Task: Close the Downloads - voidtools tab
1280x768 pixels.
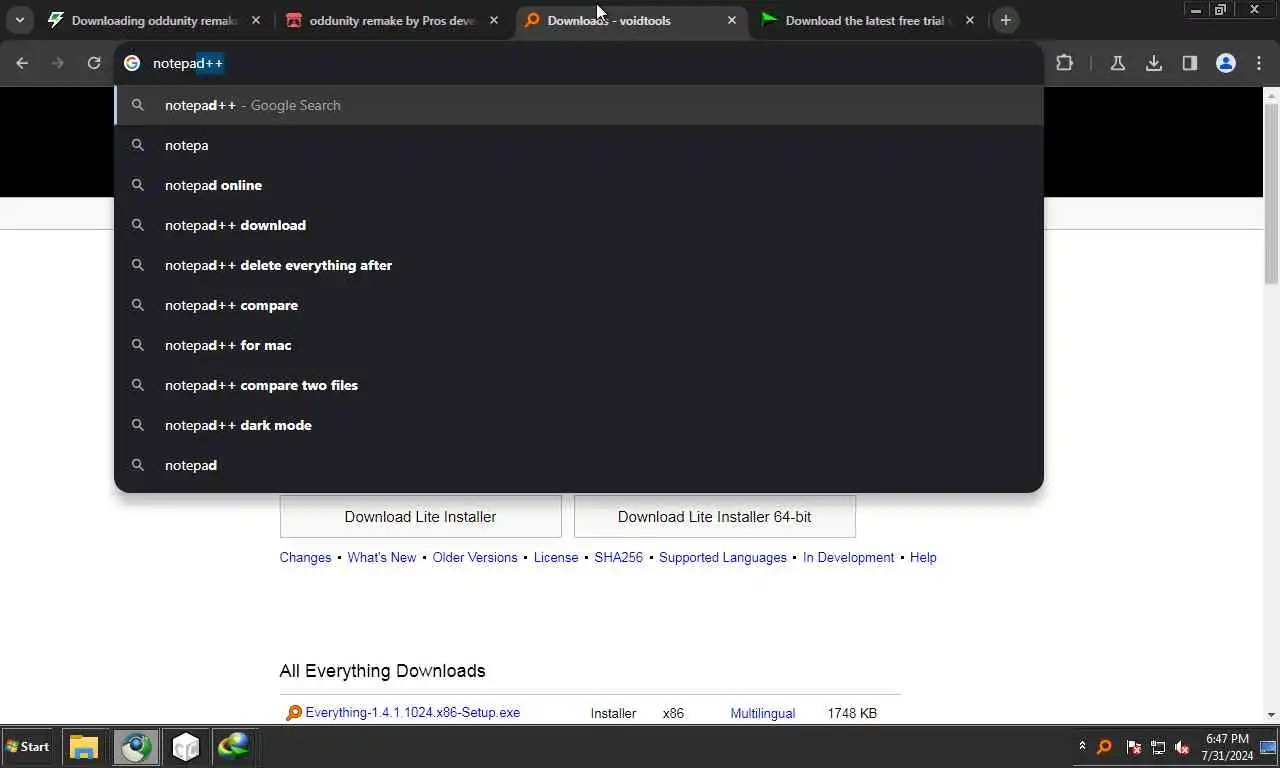Action: tap(732, 20)
